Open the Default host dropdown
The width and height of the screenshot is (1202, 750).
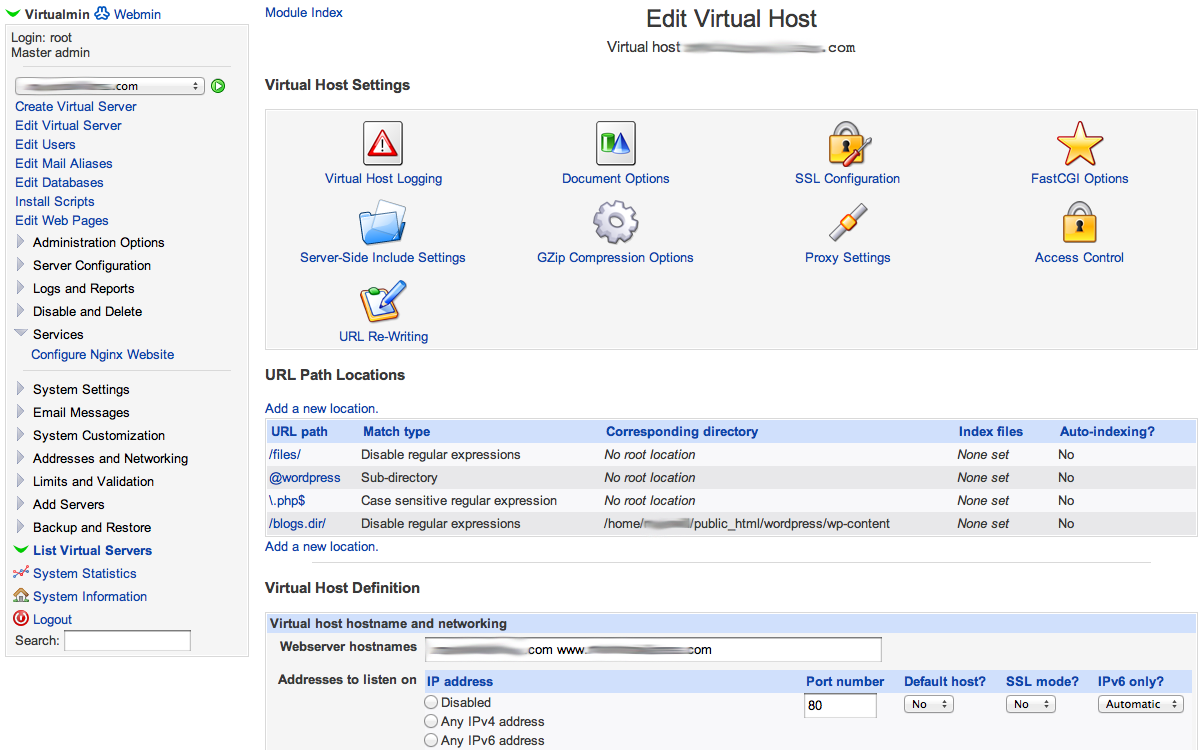(928, 705)
